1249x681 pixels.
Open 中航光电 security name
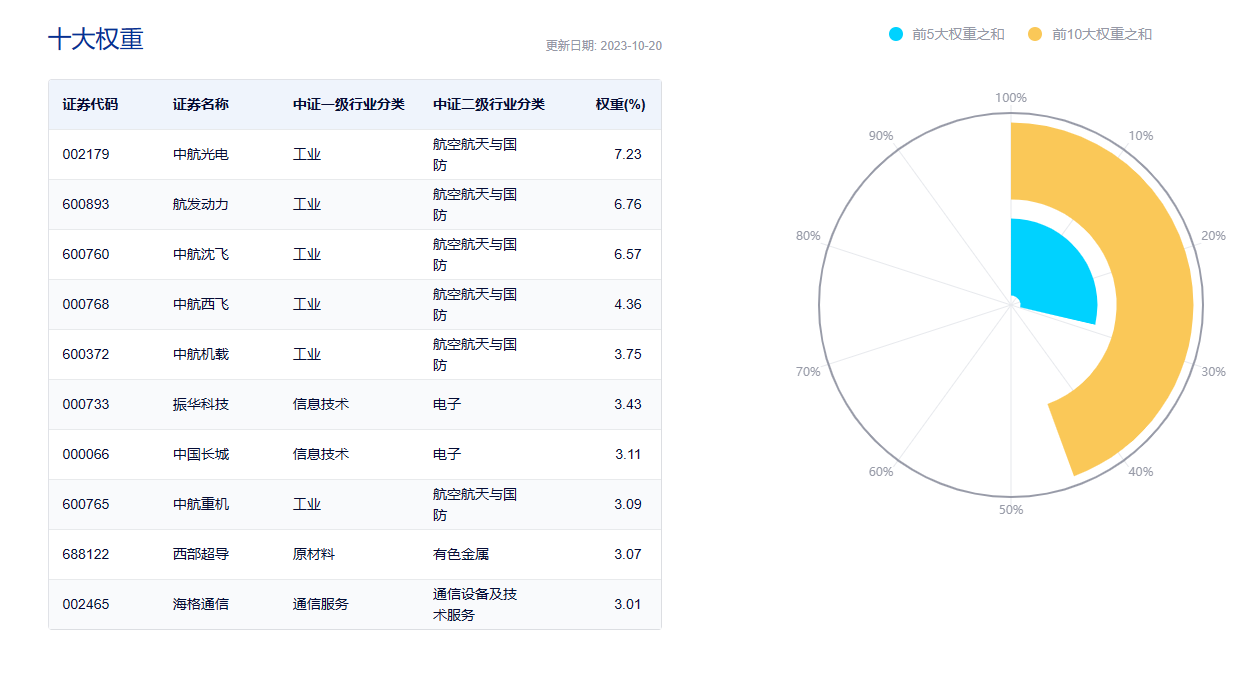pos(201,154)
